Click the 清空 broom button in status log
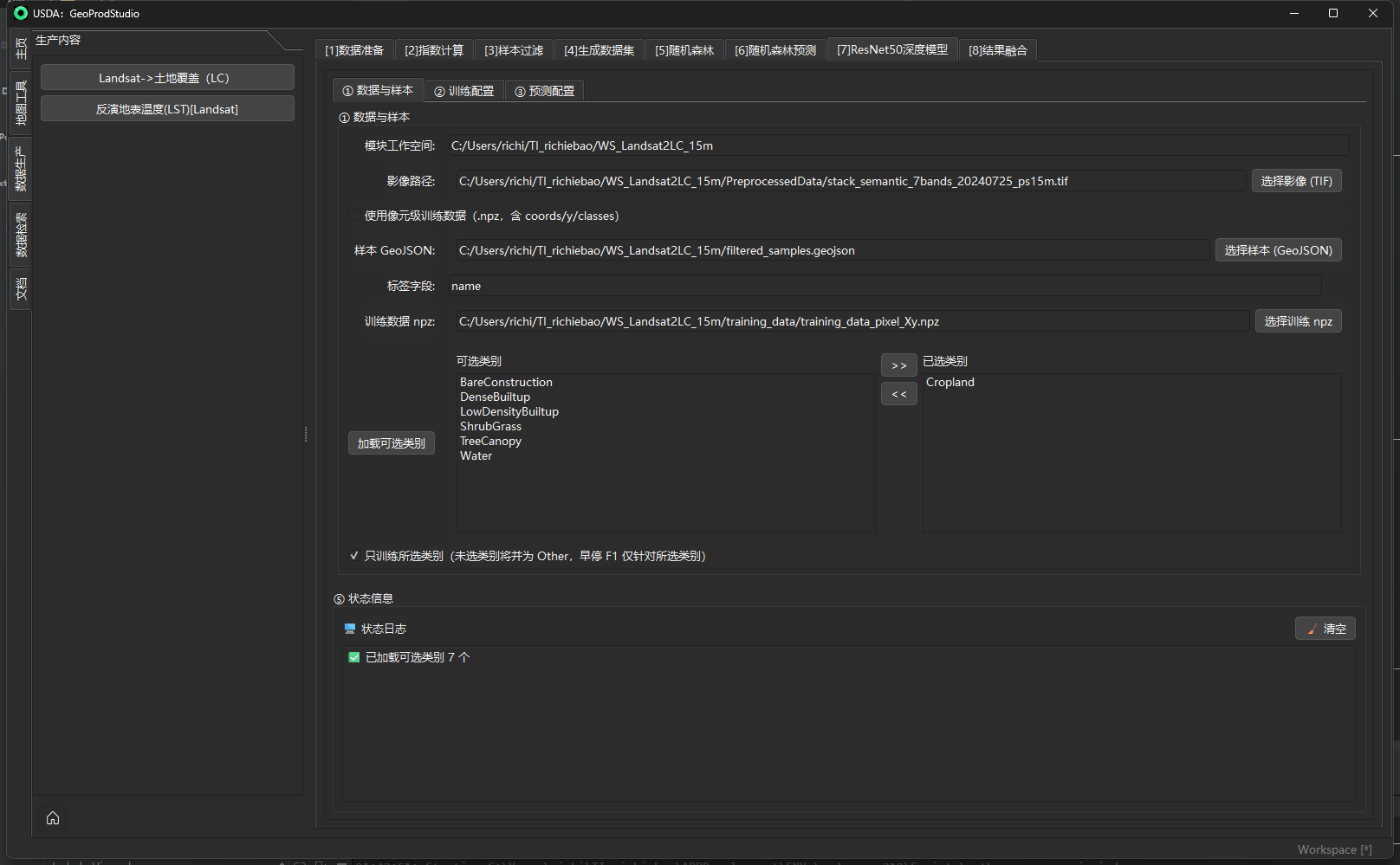The image size is (1400, 865). click(x=1325, y=629)
